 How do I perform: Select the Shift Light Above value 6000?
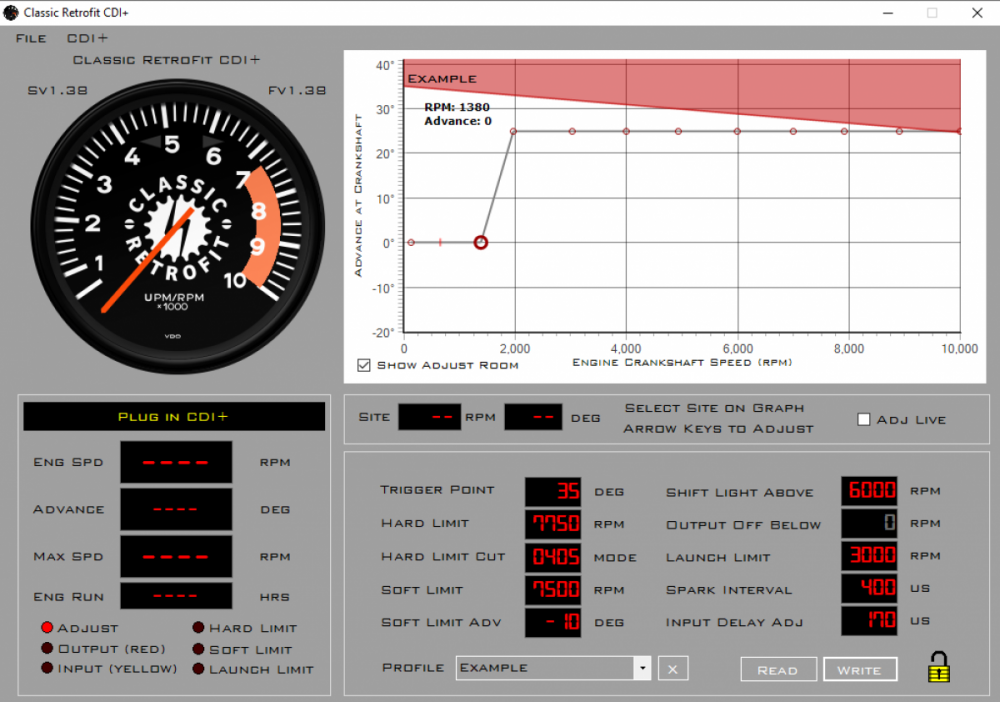pos(869,490)
